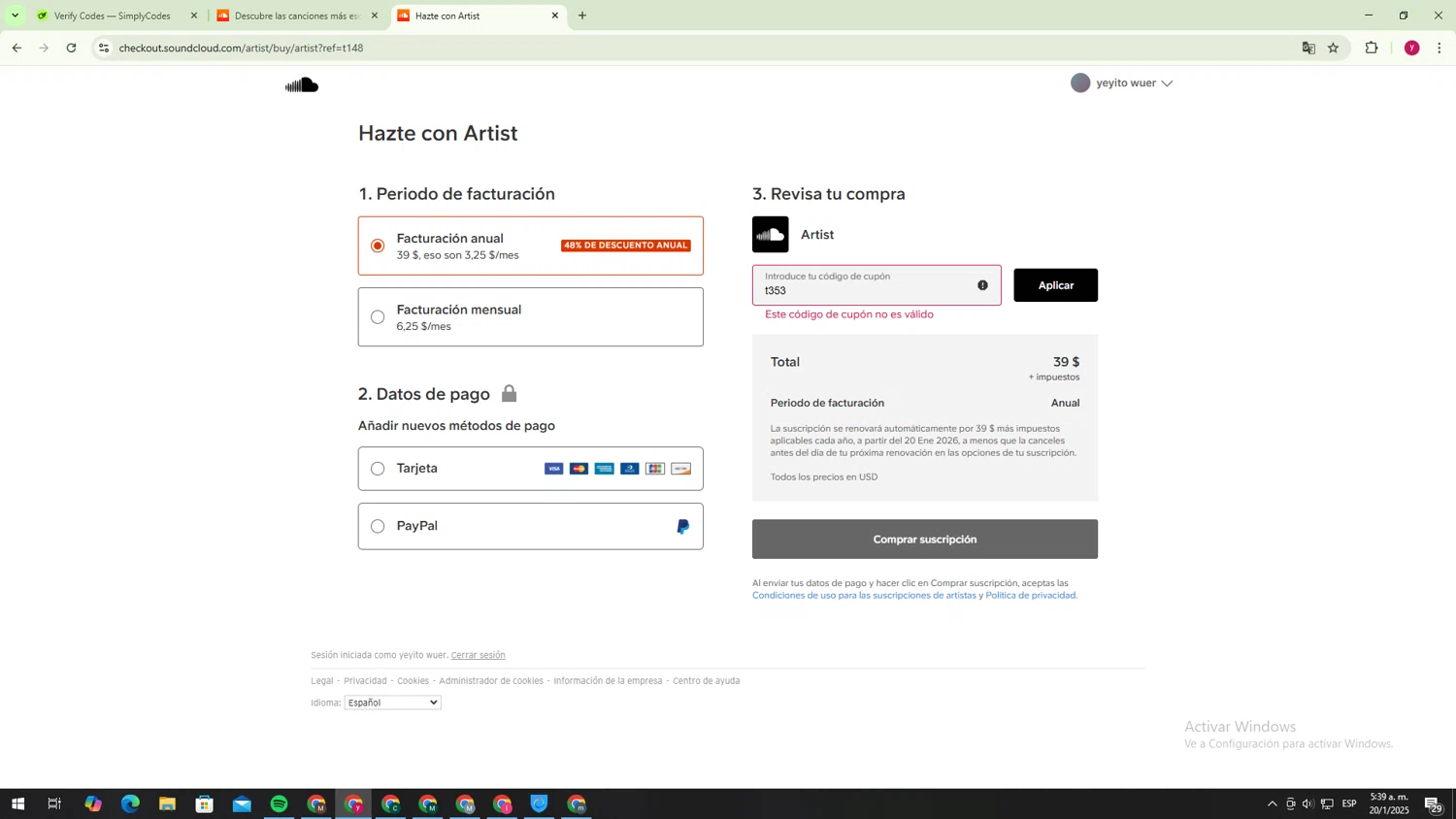The height and width of the screenshot is (819, 1456).
Task: Click the SoundCloud logo in header
Action: point(302,85)
